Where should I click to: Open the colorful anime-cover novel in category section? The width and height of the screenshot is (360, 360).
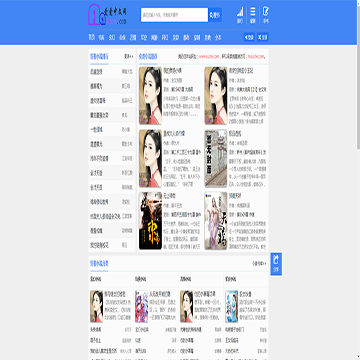pos(141,306)
